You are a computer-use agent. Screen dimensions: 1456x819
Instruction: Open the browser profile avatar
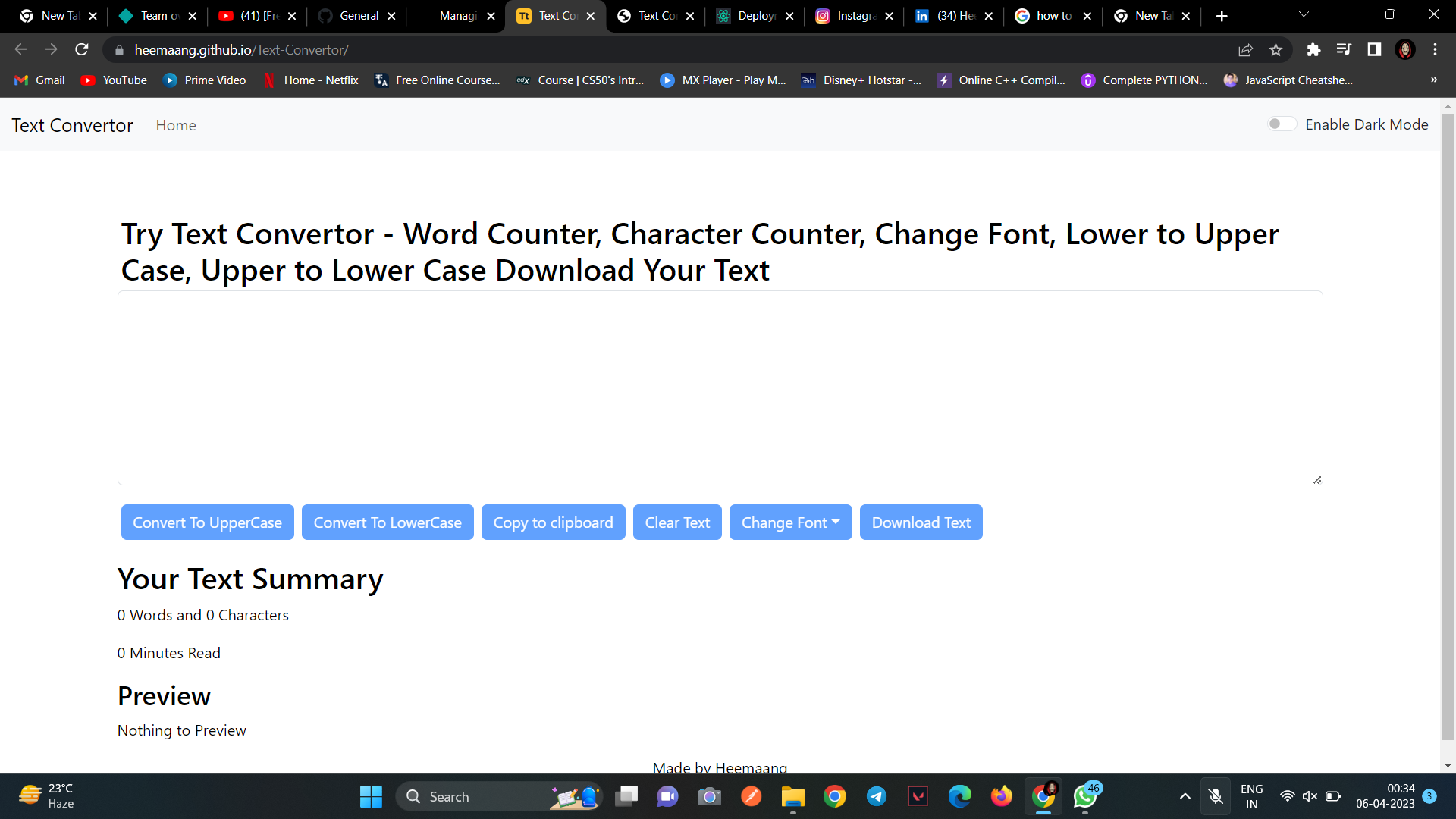(x=1405, y=49)
